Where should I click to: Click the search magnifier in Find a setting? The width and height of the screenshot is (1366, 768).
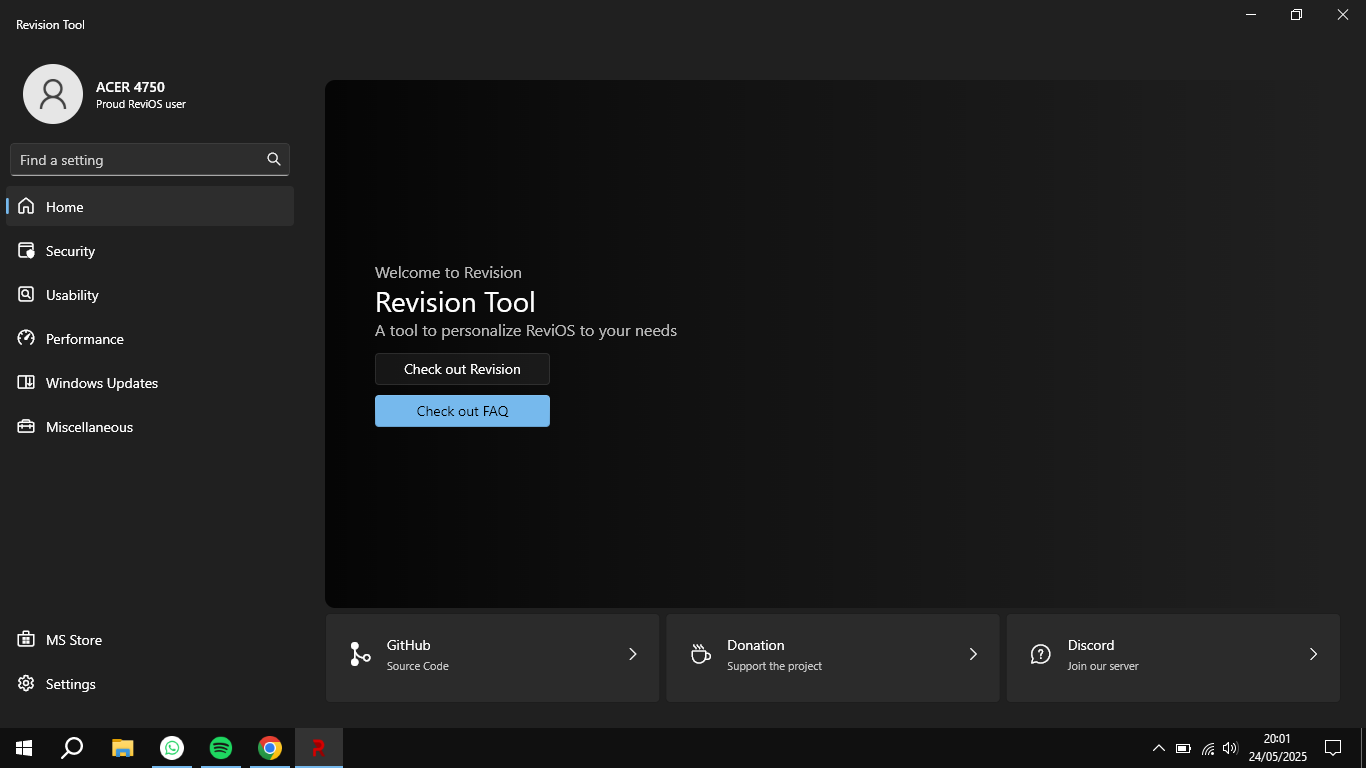click(274, 159)
